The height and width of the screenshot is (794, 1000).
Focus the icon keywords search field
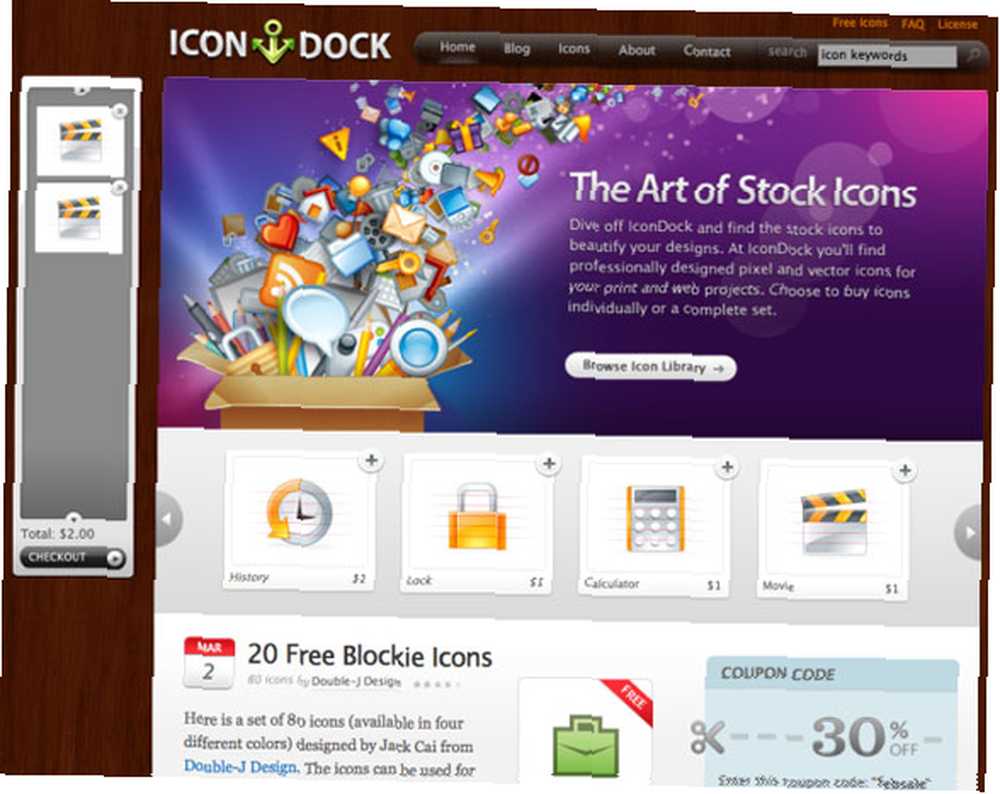tap(887, 55)
